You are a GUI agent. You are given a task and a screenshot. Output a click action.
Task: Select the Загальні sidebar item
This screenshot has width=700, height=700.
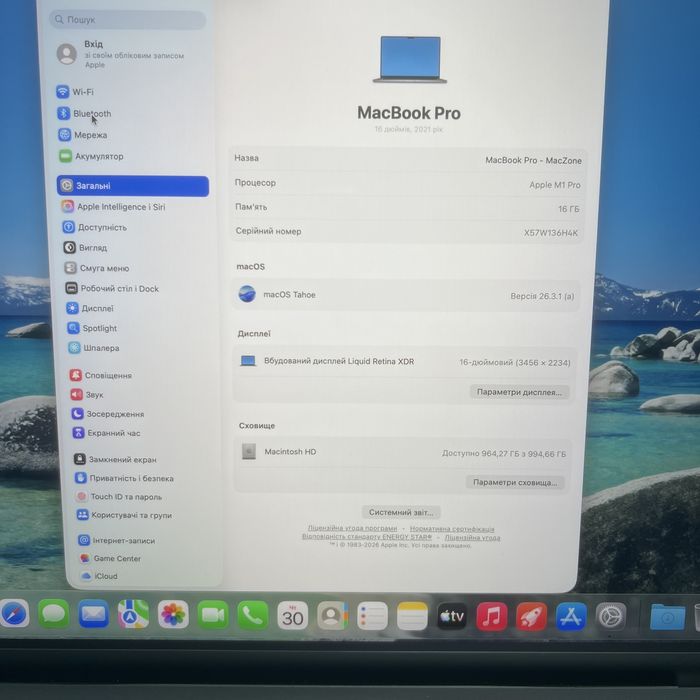[x=133, y=186]
